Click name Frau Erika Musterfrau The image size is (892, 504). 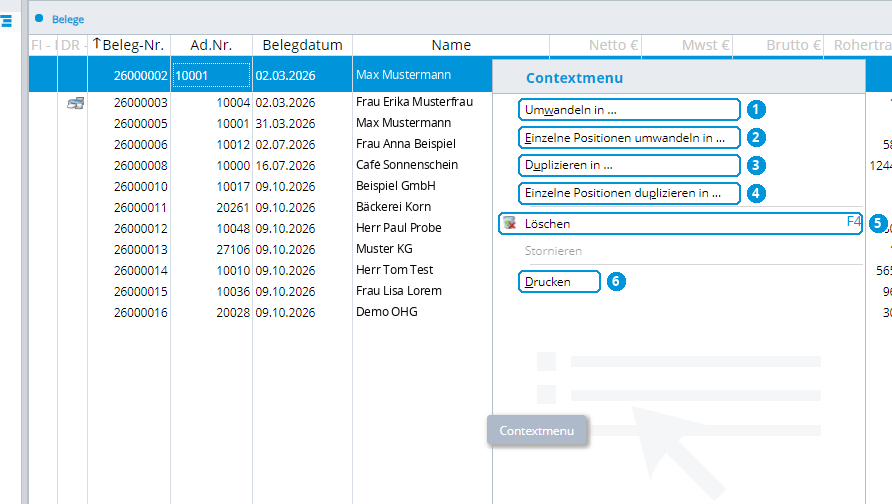(x=414, y=102)
